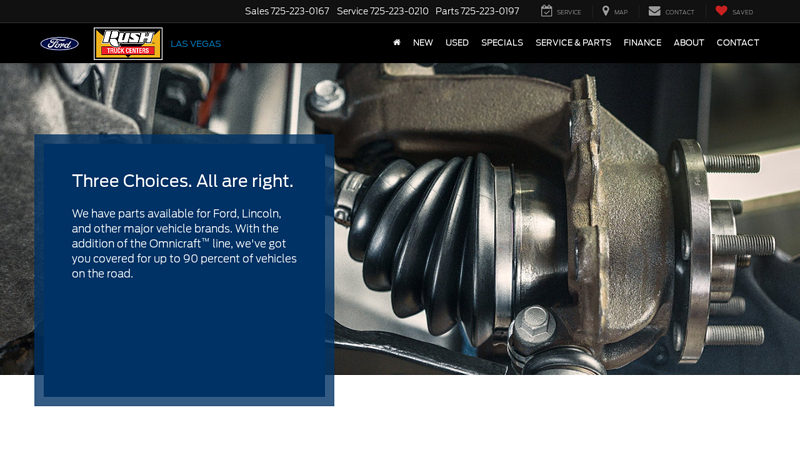800x450 pixels.
Task: Click the SERVICE label in top bar
Action: click(x=569, y=12)
